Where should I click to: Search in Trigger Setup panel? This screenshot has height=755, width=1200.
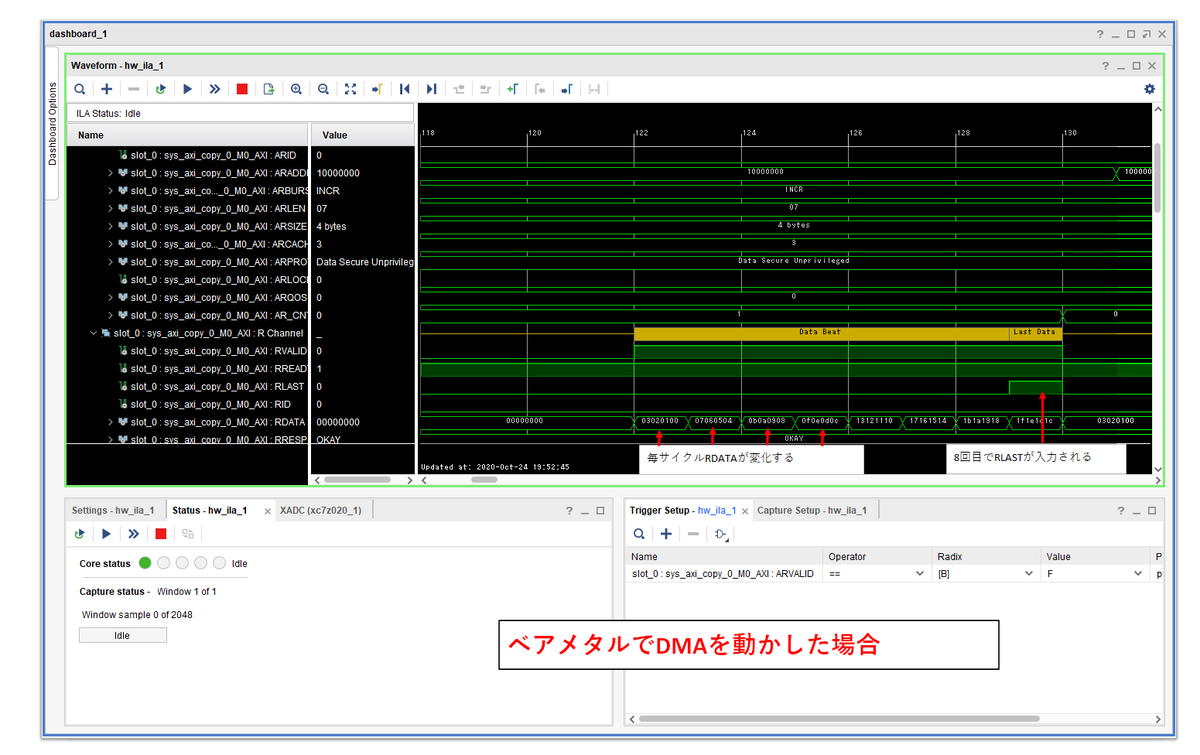639,534
